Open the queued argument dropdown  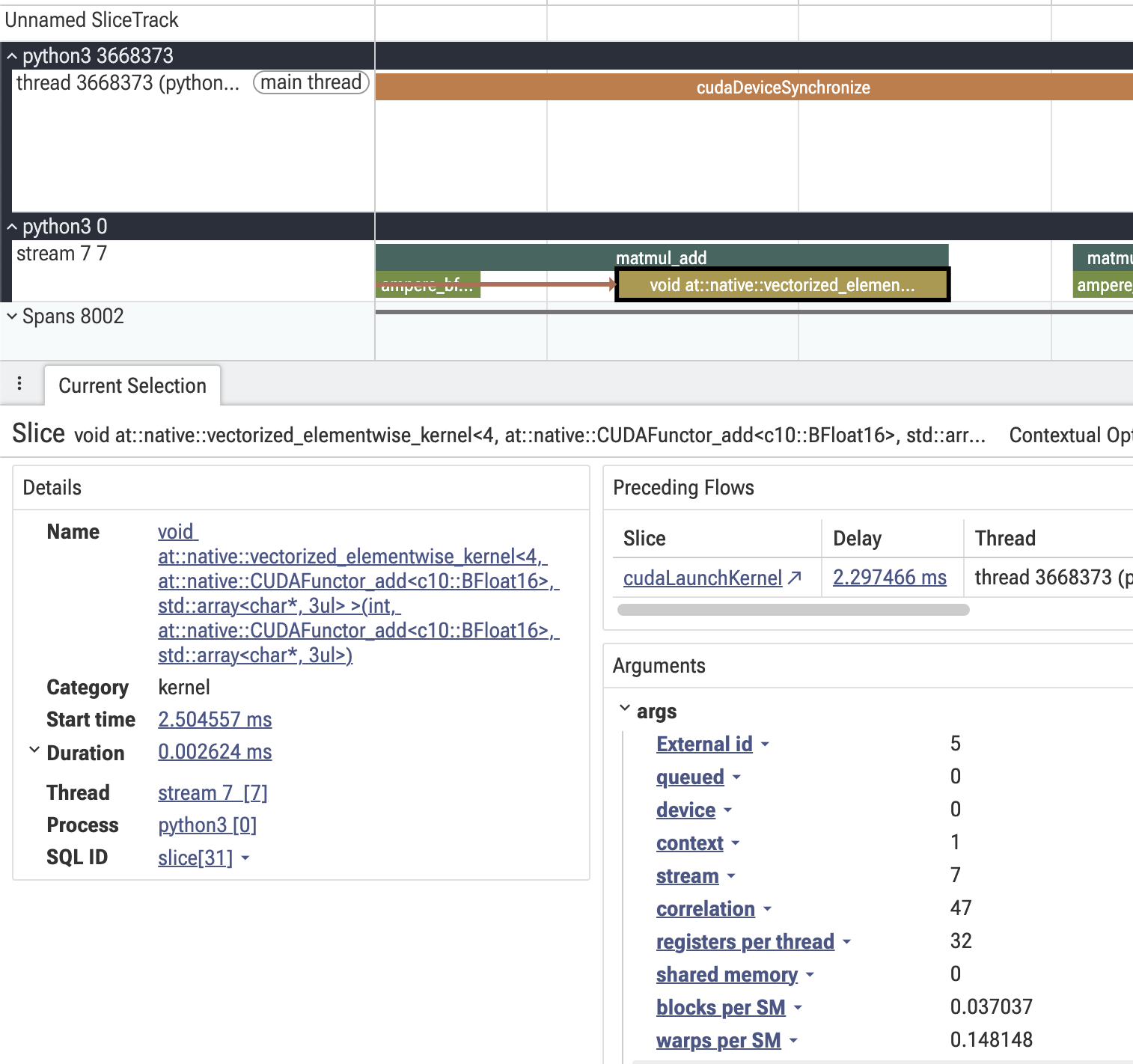click(x=736, y=777)
